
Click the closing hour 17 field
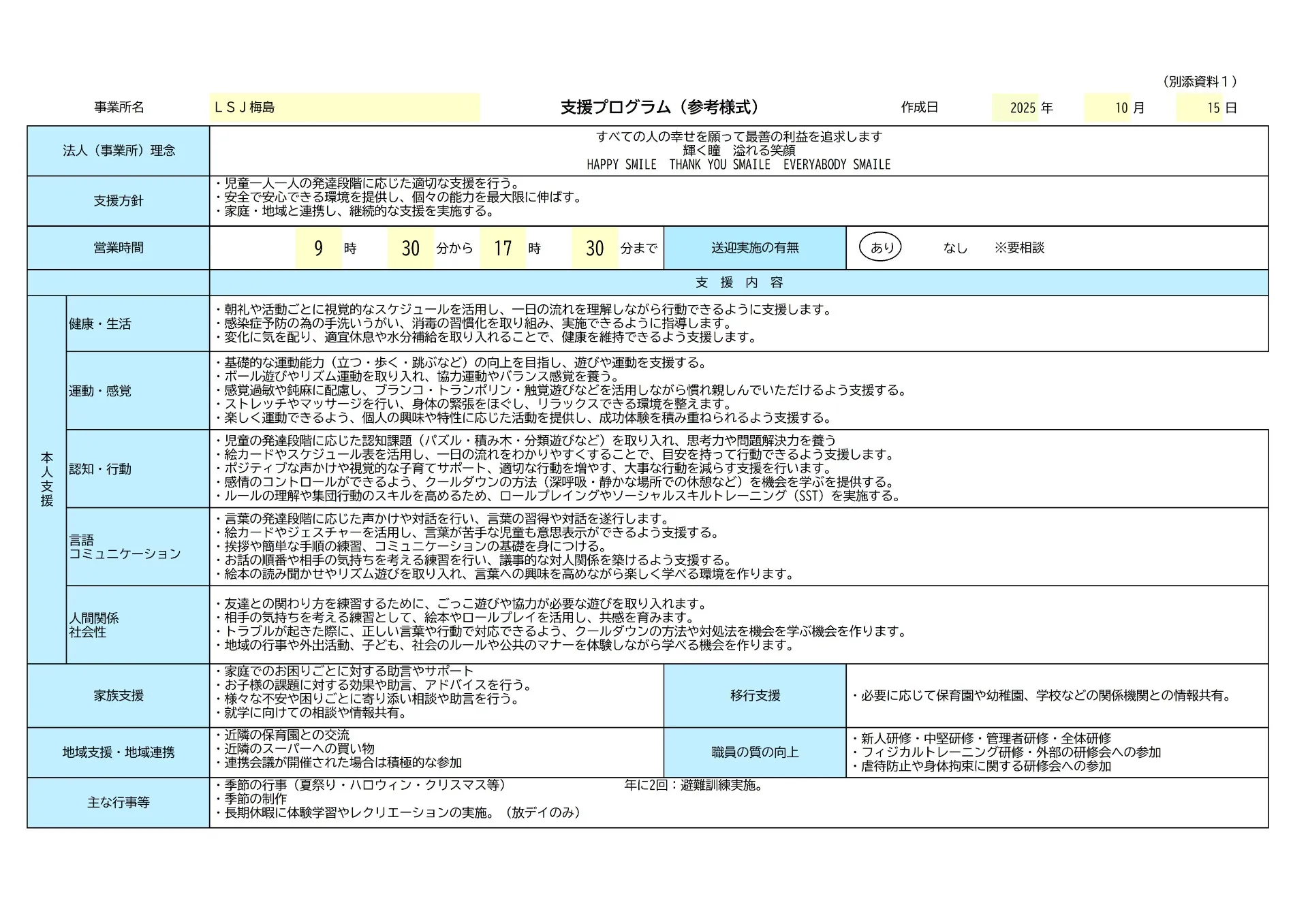(503, 248)
